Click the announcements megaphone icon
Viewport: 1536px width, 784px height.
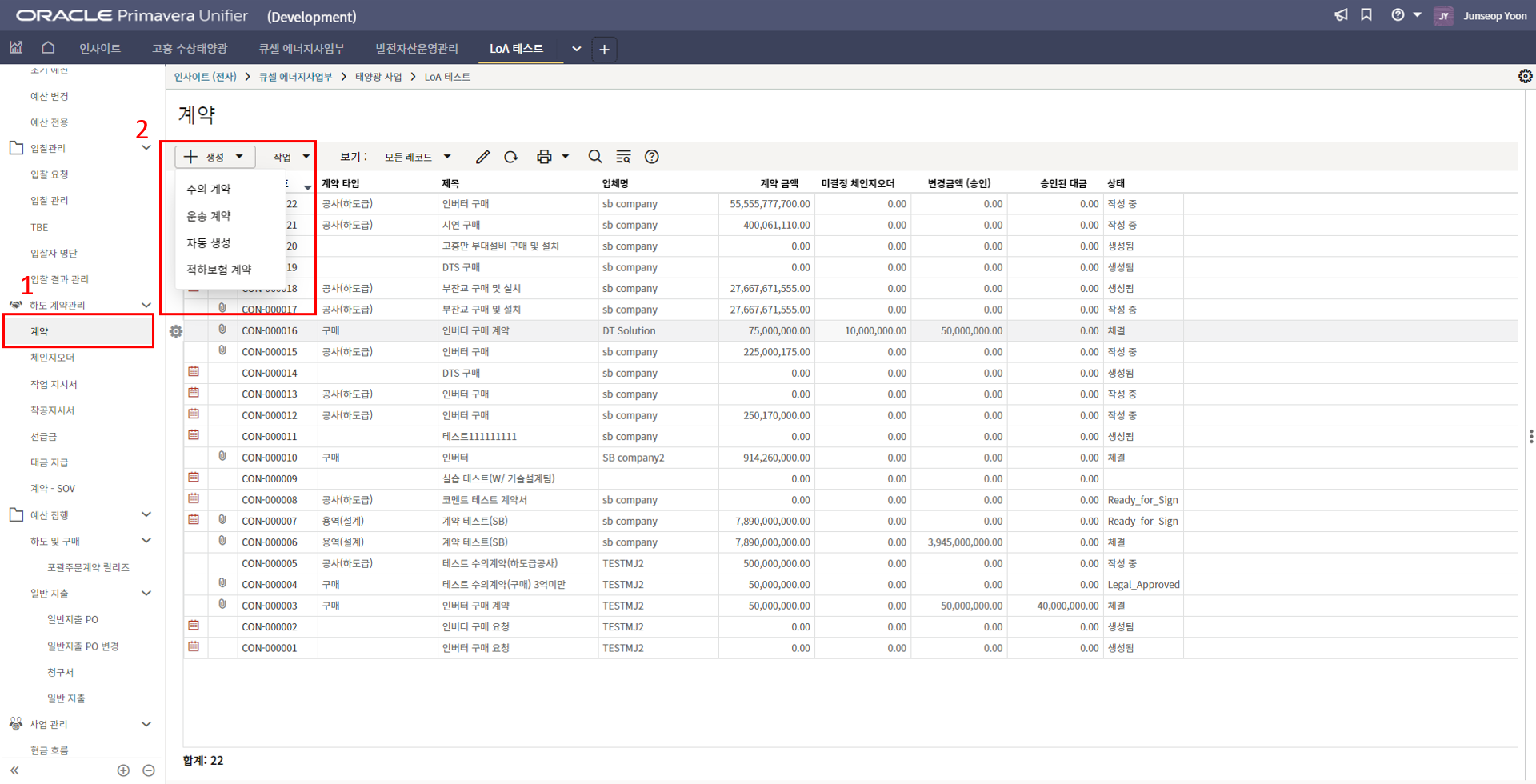1341,15
